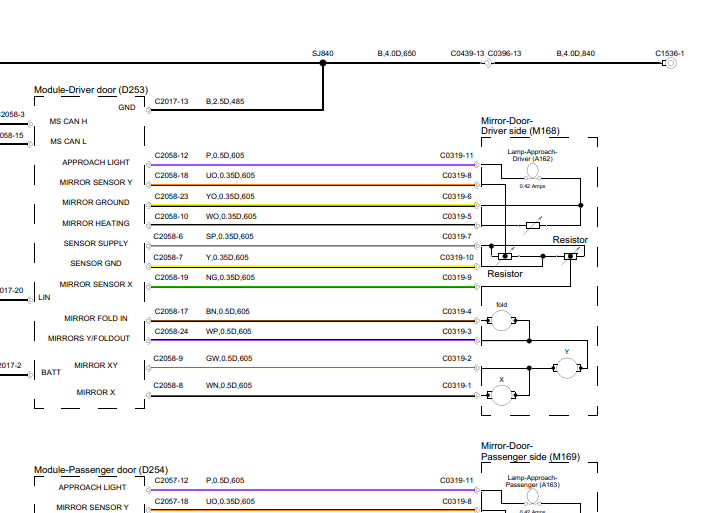Click the MIRROR XY pin label
This screenshot has width=710, height=513.
96,365
